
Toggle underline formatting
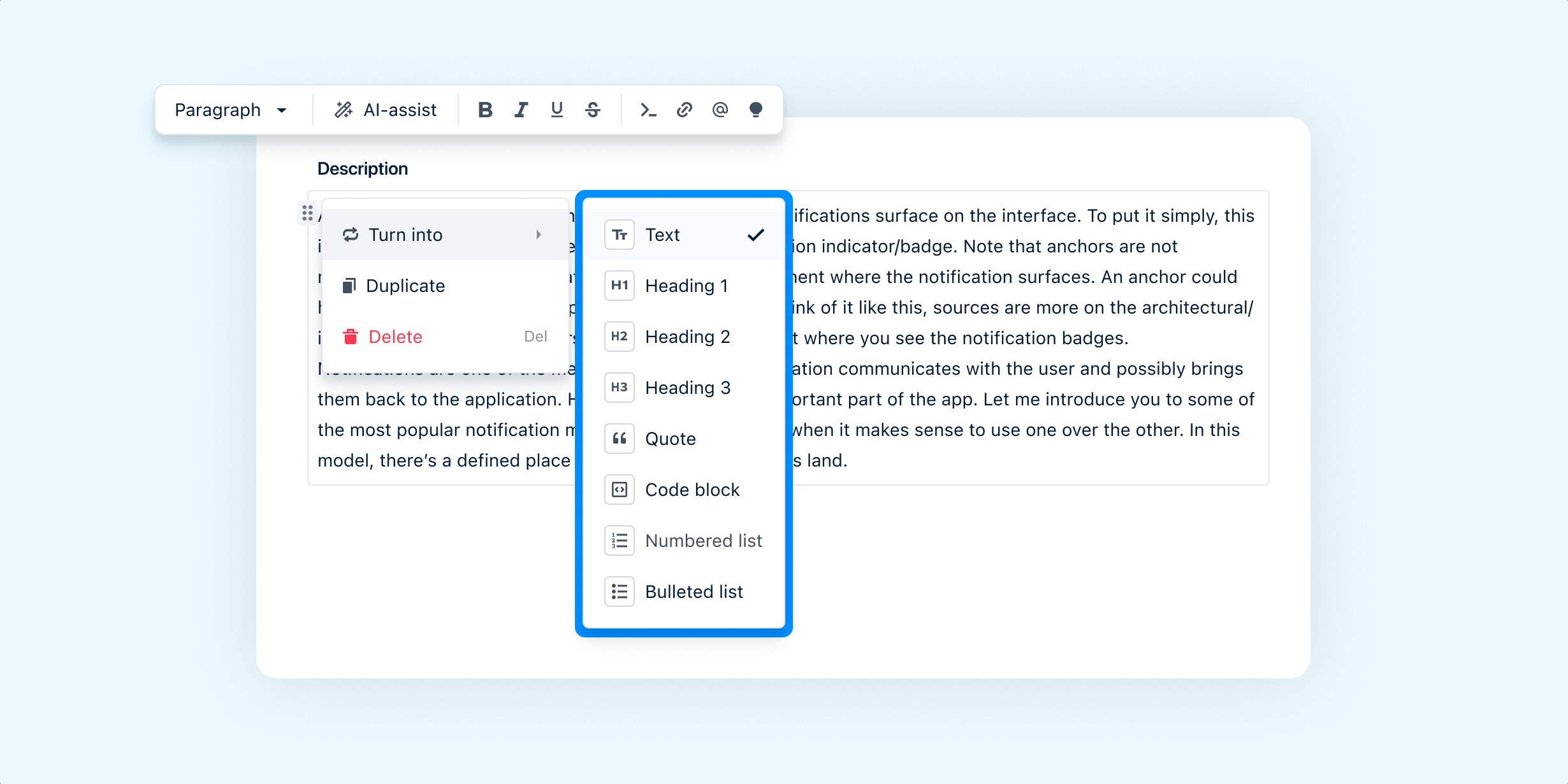556,110
